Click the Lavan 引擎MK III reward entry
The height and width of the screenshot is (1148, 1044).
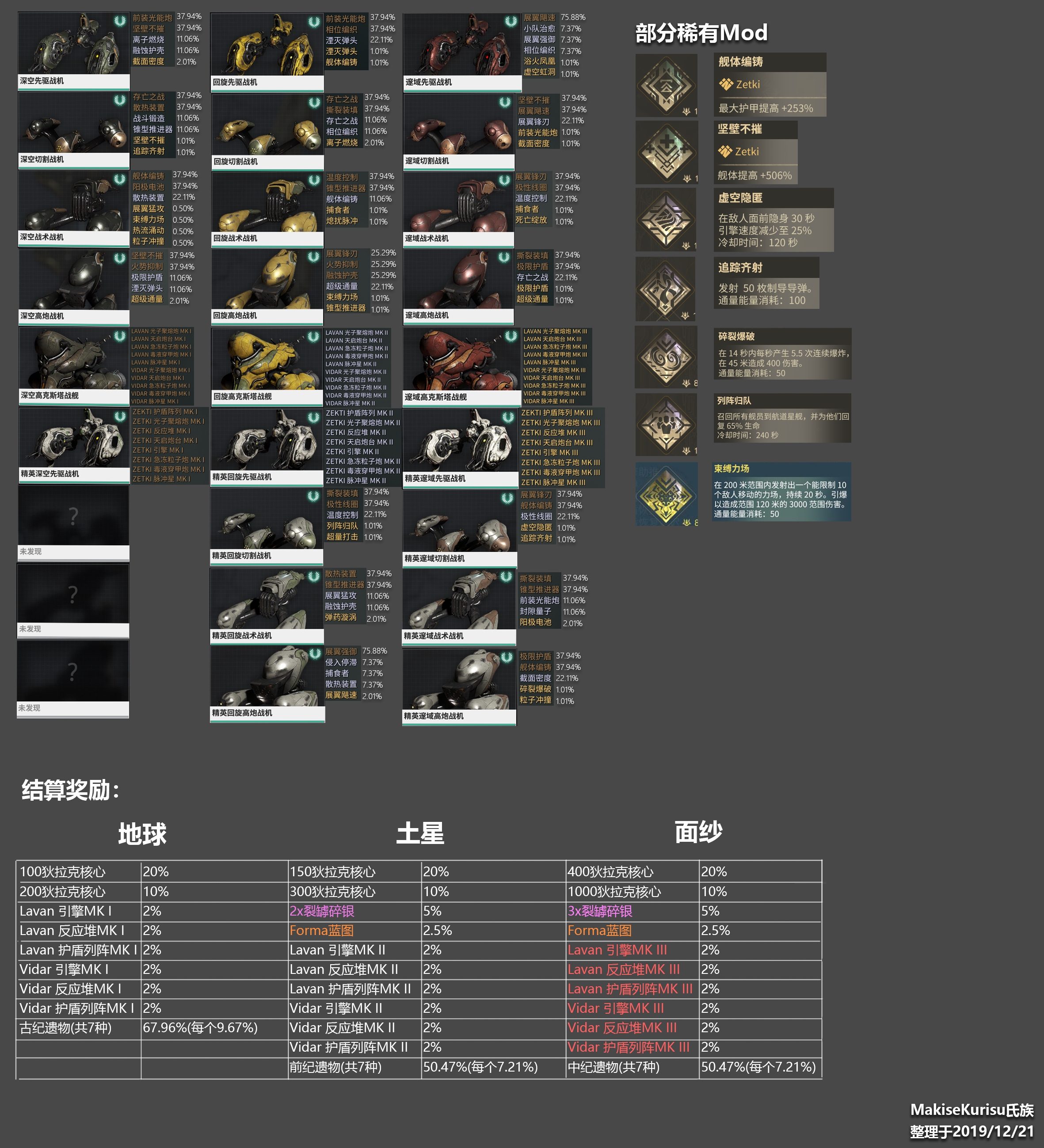(x=617, y=950)
